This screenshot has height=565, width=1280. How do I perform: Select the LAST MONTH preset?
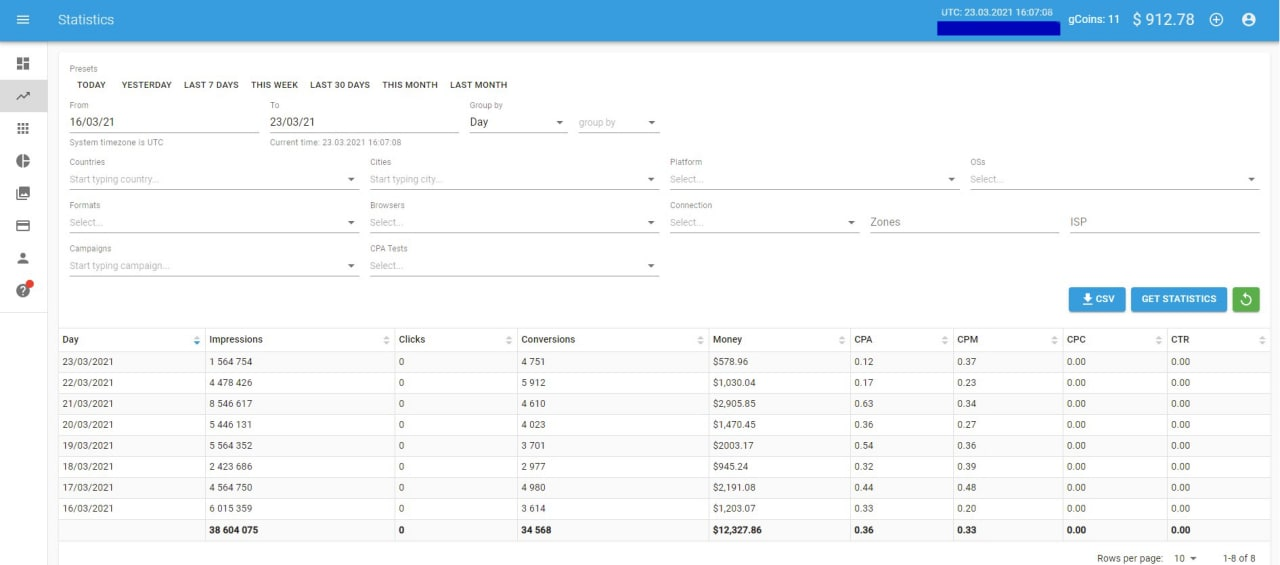478,85
